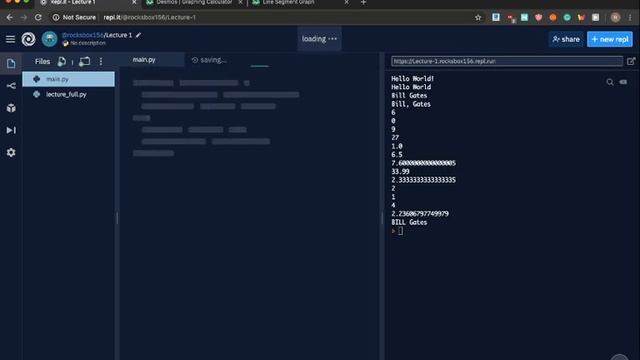Viewport: 640px width, 360px height.
Task: Select main.py in the file list
Action: pyautogui.click(x=68, y=79)
